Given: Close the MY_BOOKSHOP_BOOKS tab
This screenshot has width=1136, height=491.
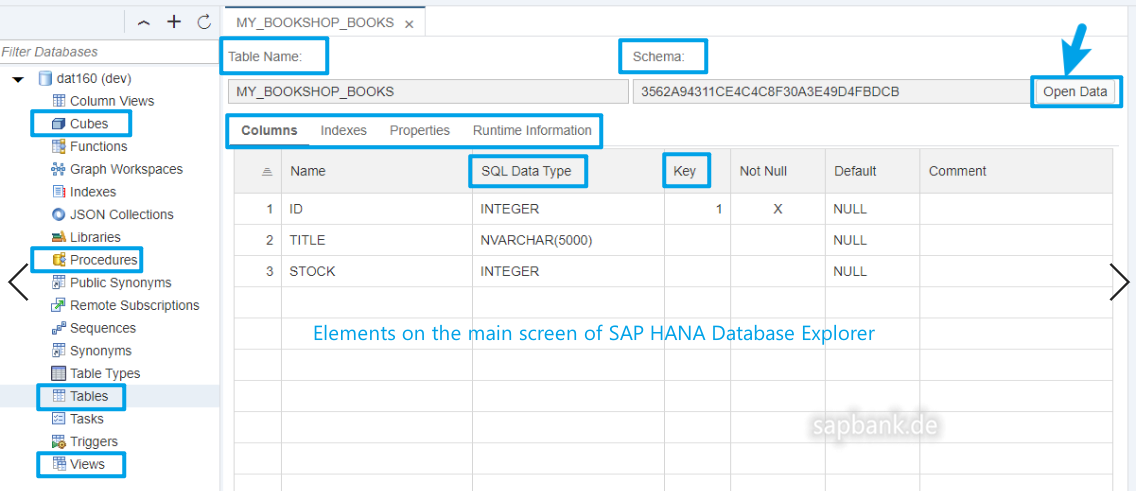Looking at the screenshot, I should coord(409,24).
